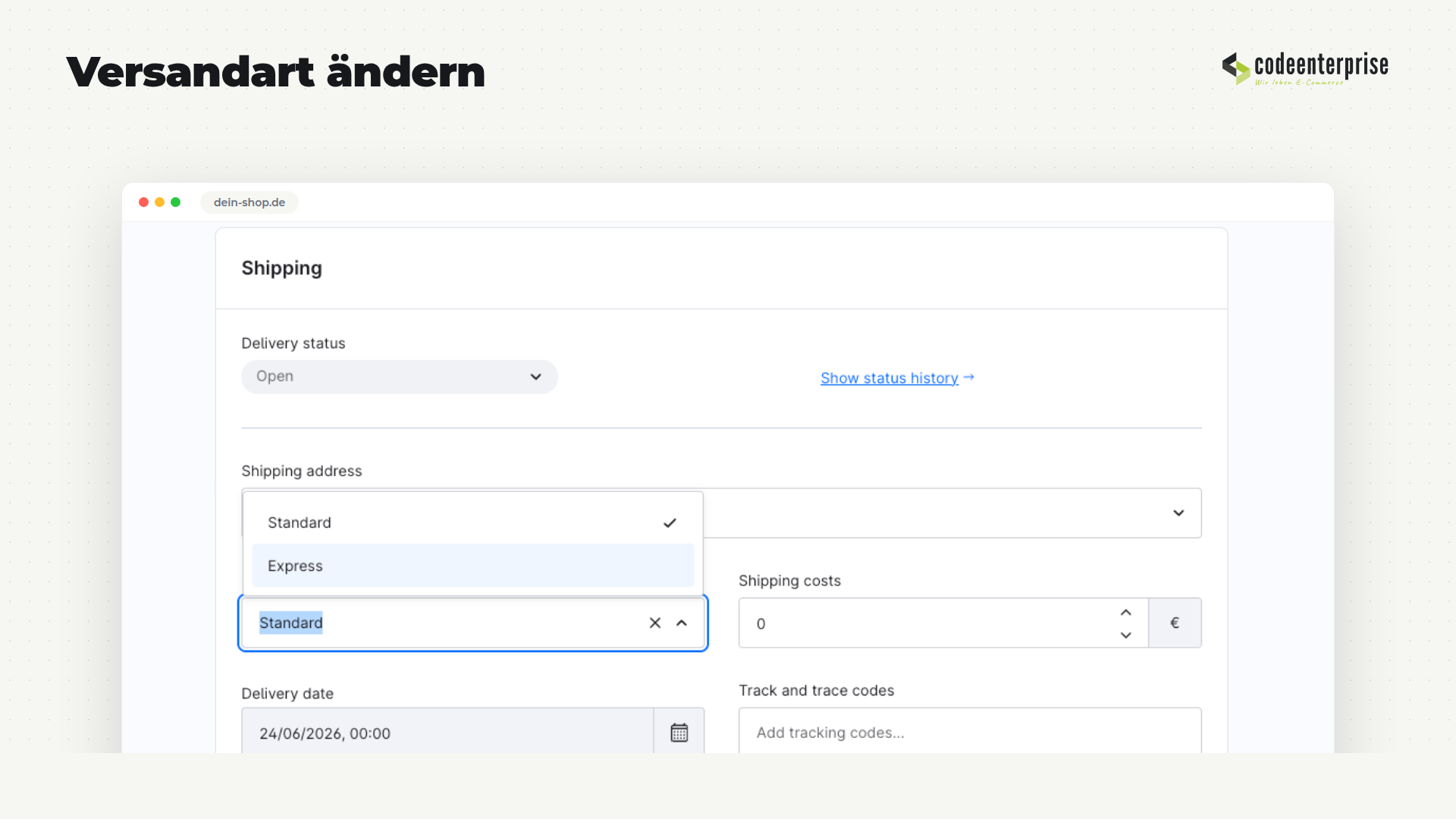Click the red window close dot
The height and width of the screenshot is (819, 1456).
[x=143, y=202]
